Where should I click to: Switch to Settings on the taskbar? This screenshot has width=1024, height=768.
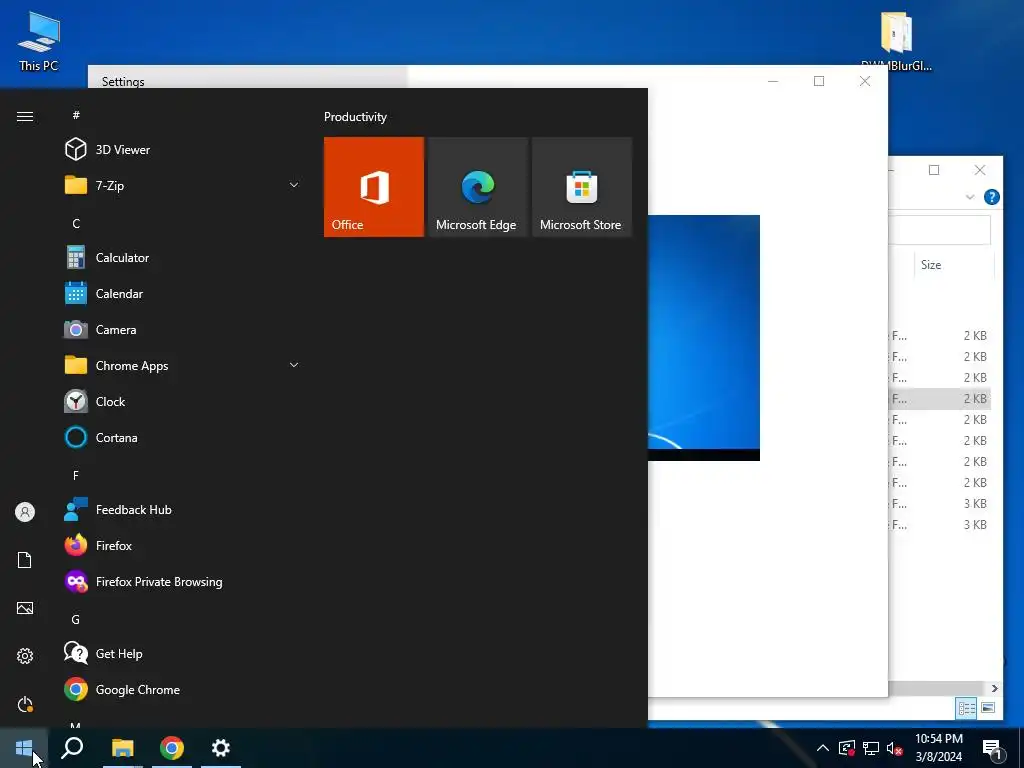click(x=221, y=748)
